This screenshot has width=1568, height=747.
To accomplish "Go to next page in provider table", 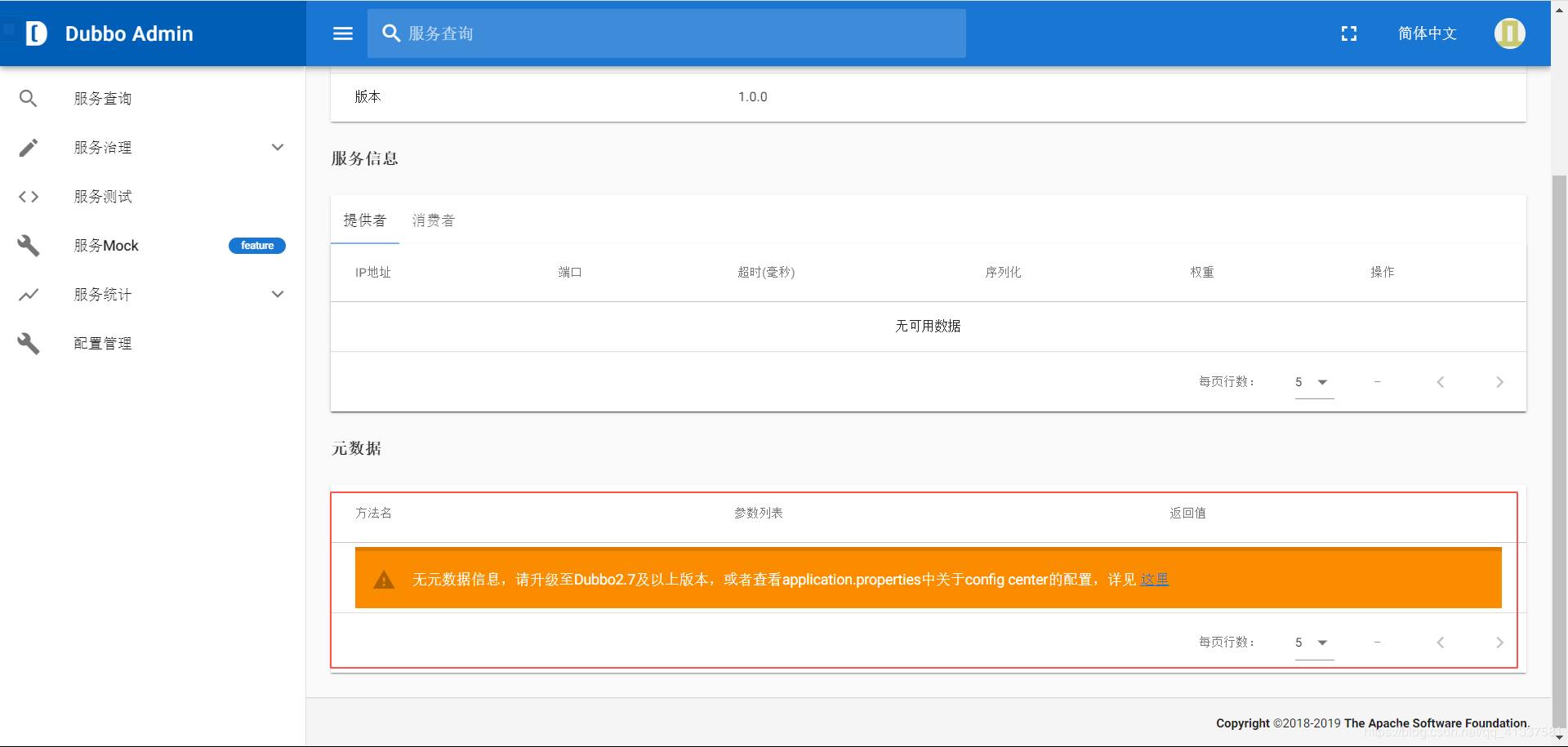I will coord(1499,382).
